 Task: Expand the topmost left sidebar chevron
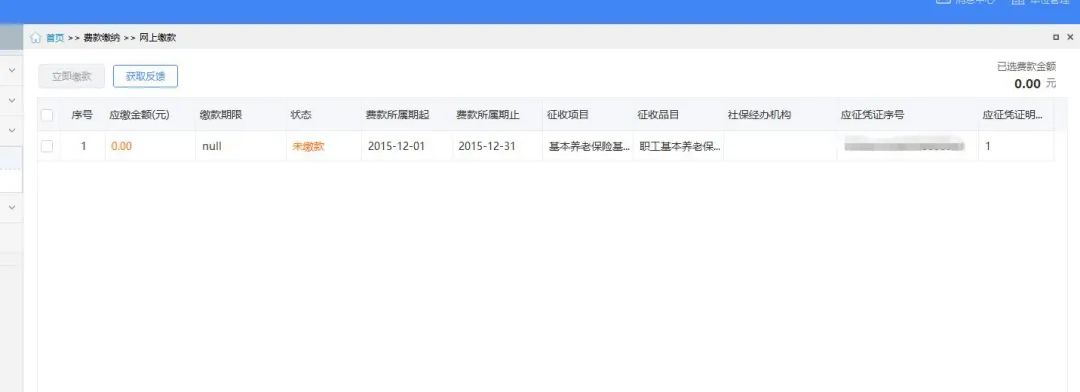tap(12, 70)
